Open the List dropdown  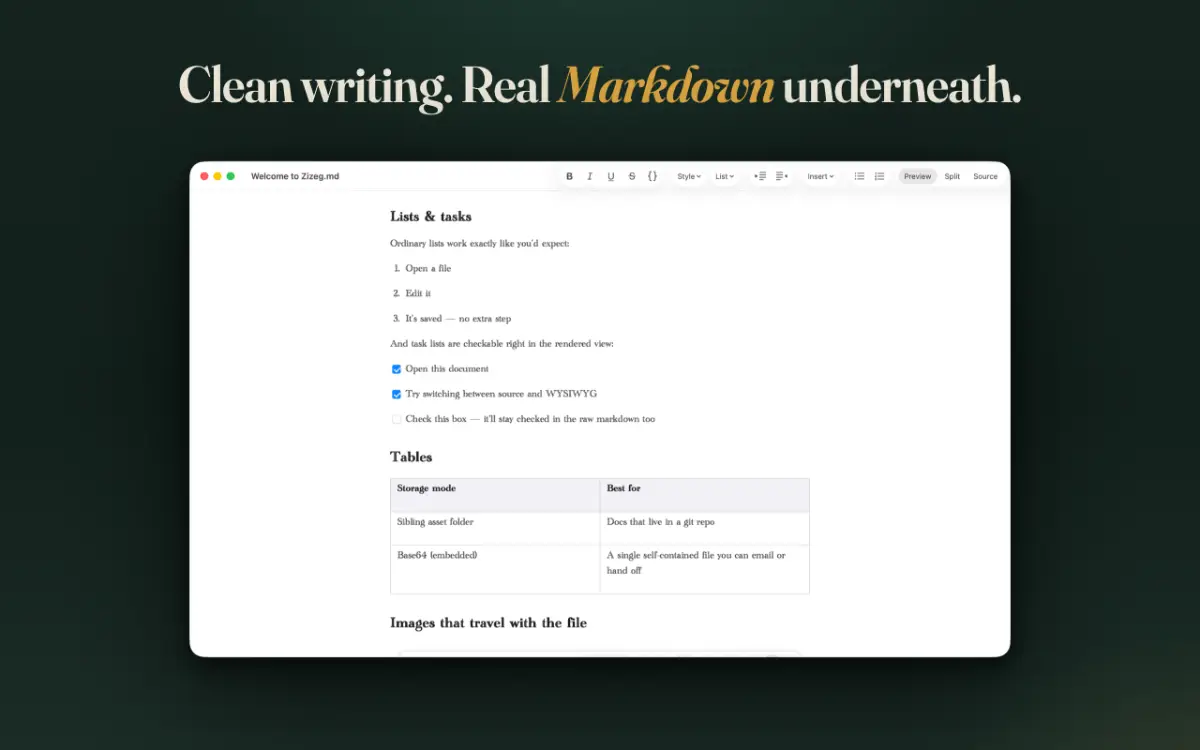click(725, 176)
